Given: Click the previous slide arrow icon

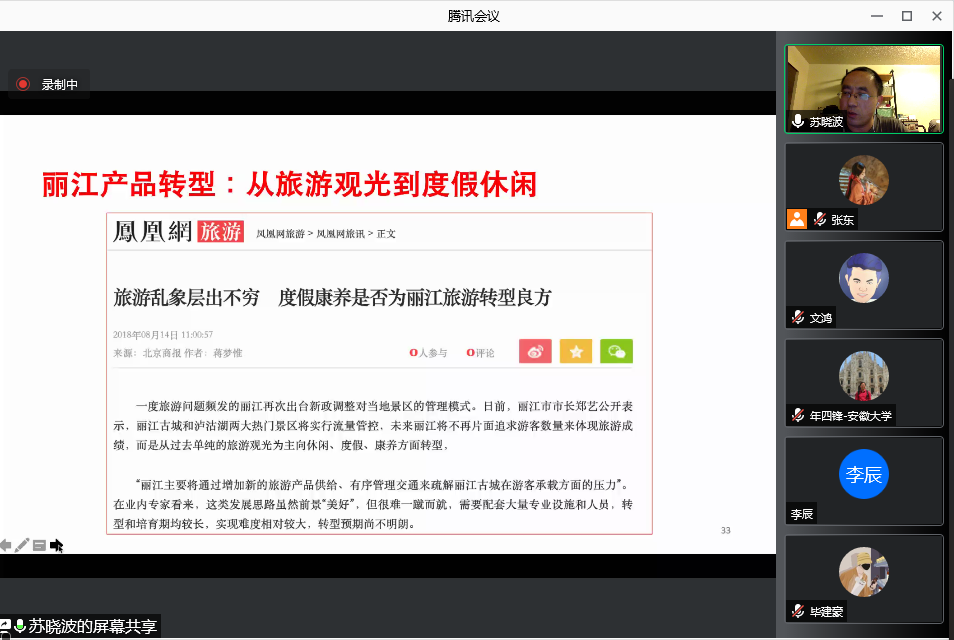Looking at the screenshot, I should click(x=6, y=545).
